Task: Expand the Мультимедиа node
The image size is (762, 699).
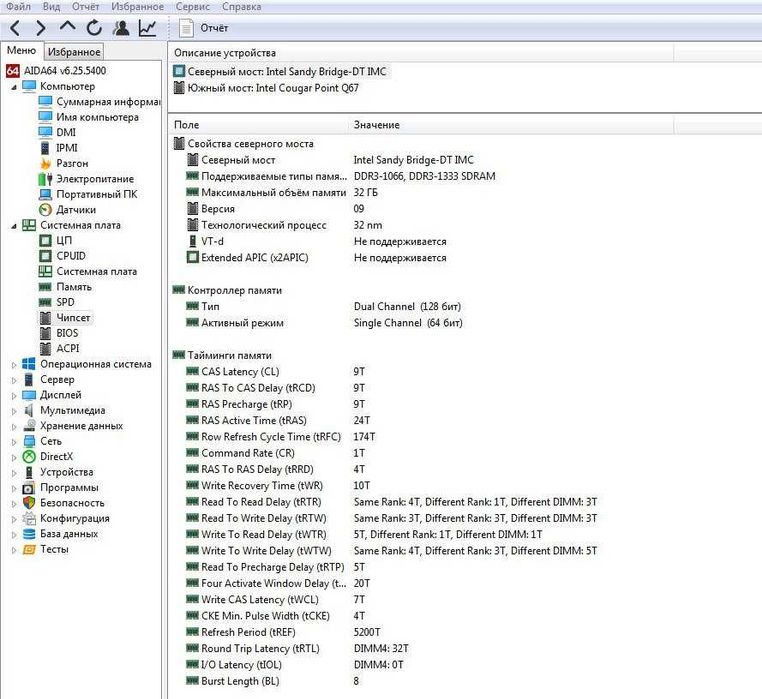Action: pos(14,411)
